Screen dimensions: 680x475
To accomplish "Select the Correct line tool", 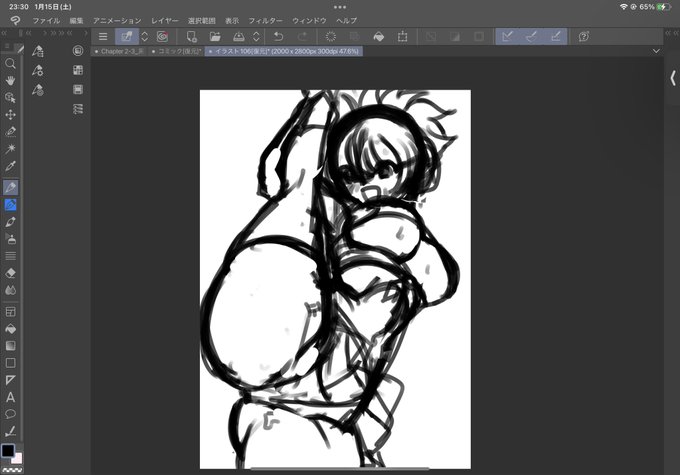I will tap(10, 431).
